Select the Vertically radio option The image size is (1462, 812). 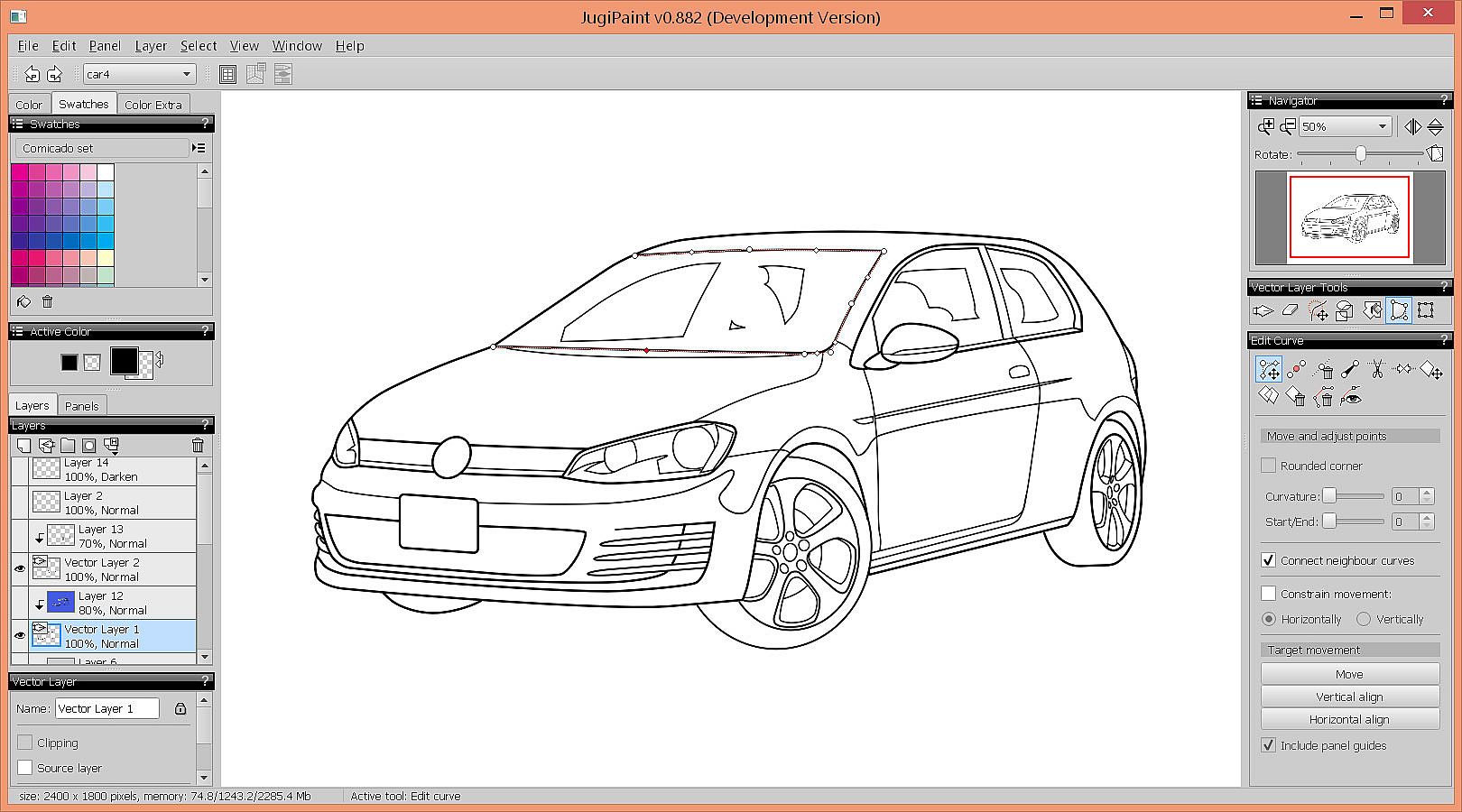1364,619
